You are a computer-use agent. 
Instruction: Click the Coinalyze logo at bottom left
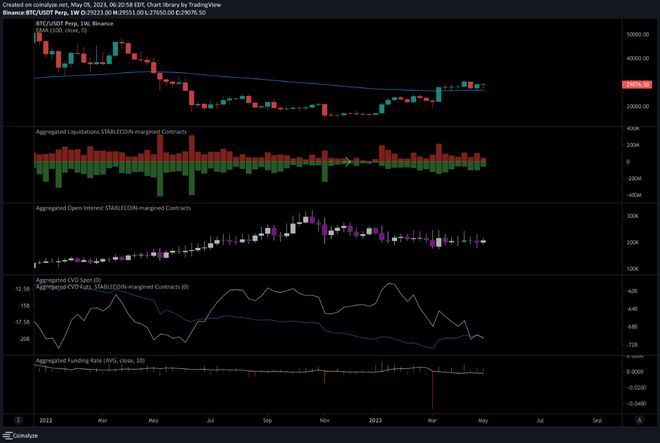tap(32, 435)
